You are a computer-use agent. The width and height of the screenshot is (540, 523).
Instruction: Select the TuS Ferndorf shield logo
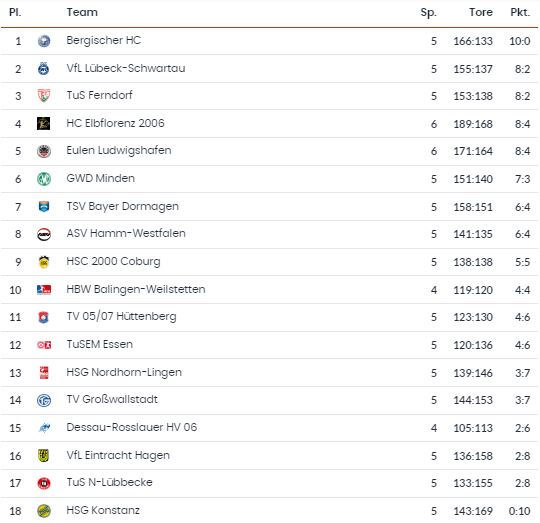[x=44, y=96]
